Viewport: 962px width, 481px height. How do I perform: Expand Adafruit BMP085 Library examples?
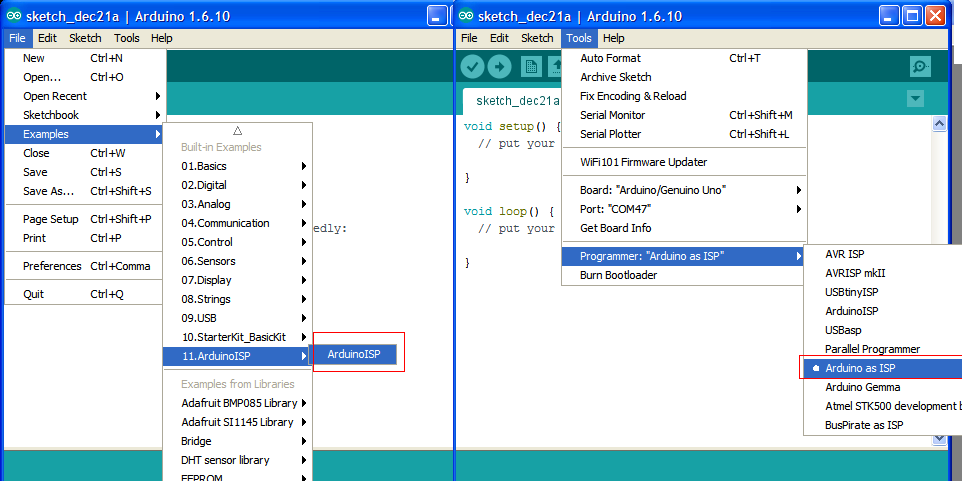[x=237, y=403]
